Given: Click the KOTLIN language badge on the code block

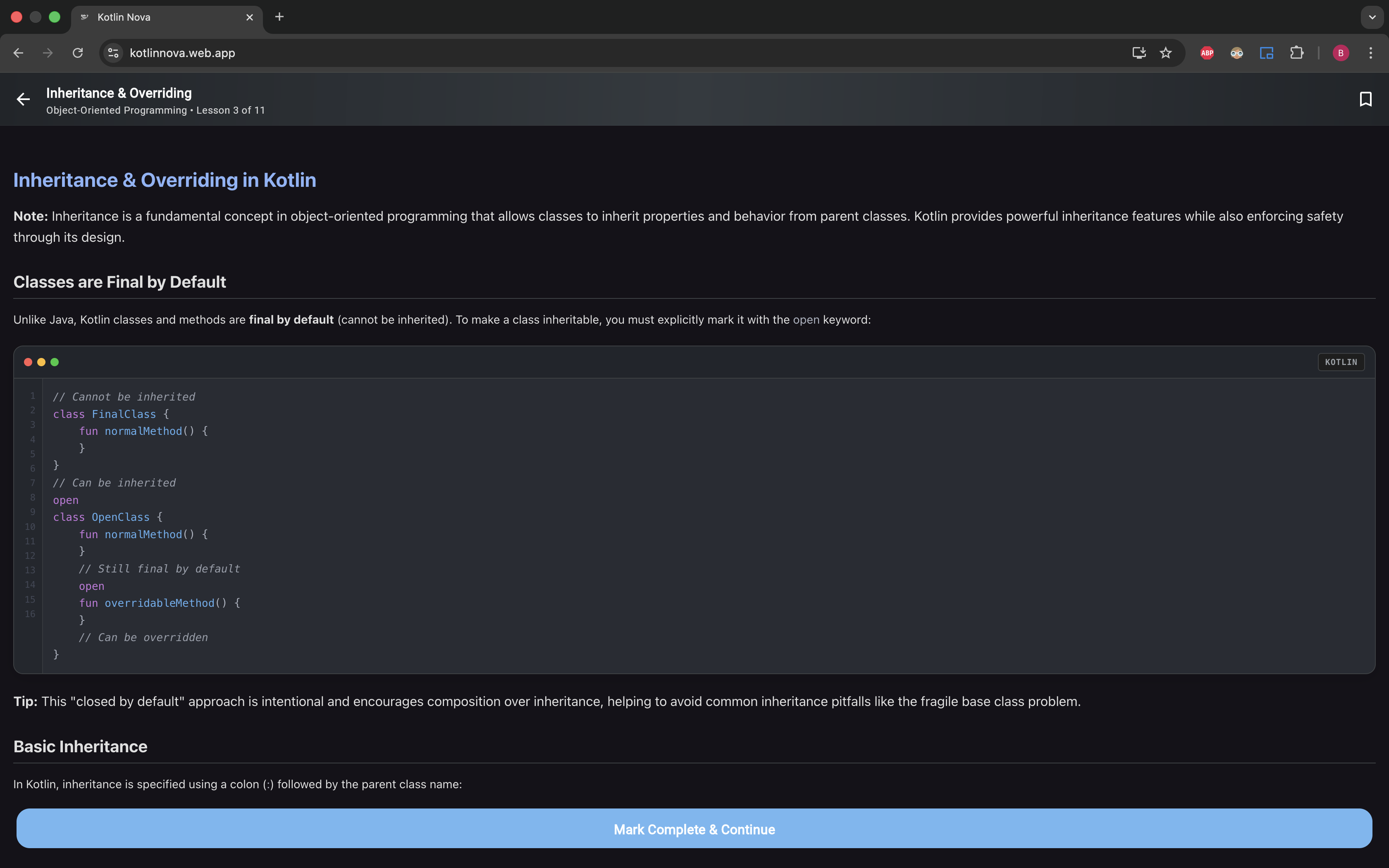Looking at the screenshot, I should (1341, 362).
